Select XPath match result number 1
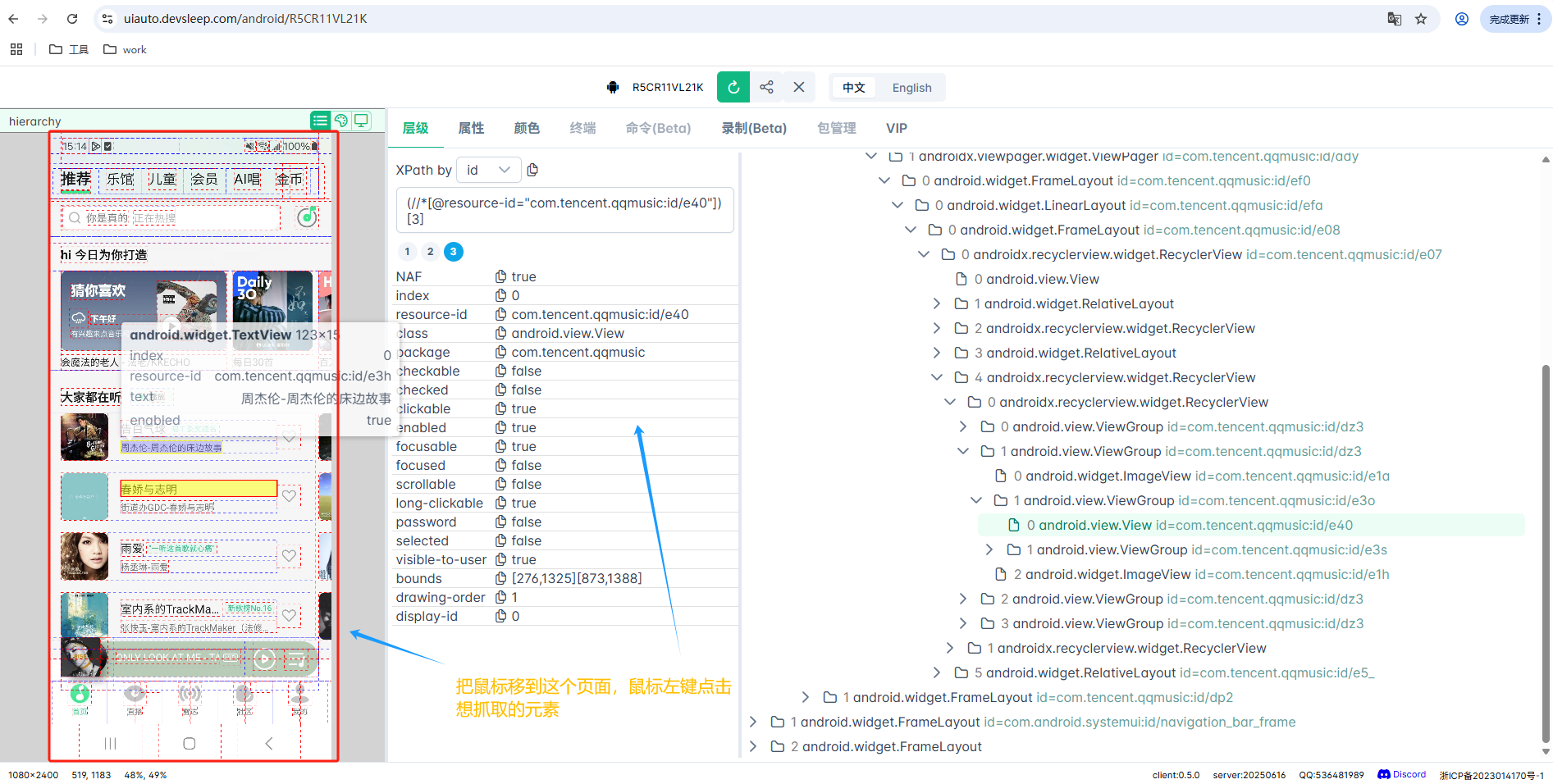Viewport: 1553px width, 784px height. (407, 252)
